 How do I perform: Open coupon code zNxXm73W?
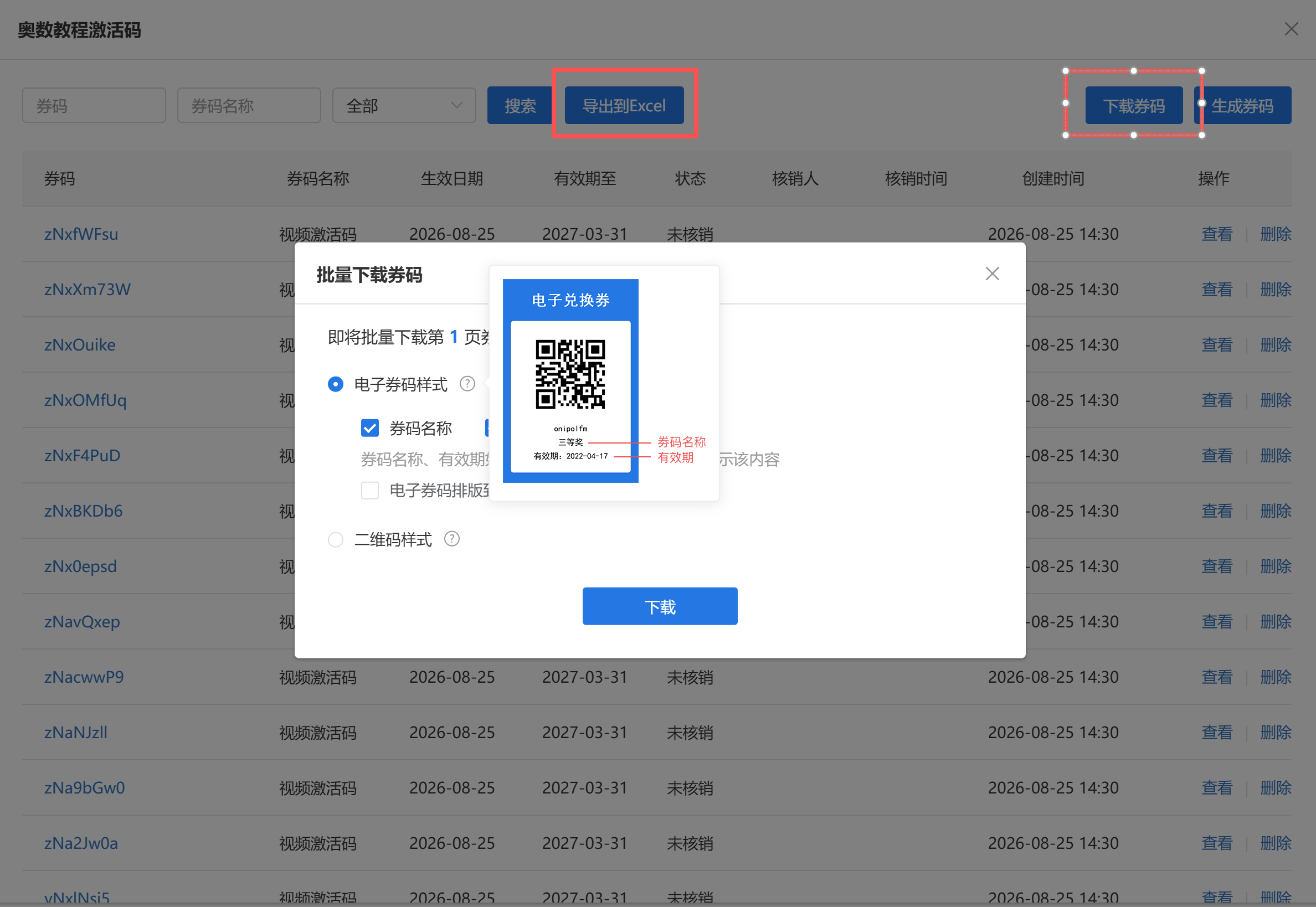click(88, 289)
